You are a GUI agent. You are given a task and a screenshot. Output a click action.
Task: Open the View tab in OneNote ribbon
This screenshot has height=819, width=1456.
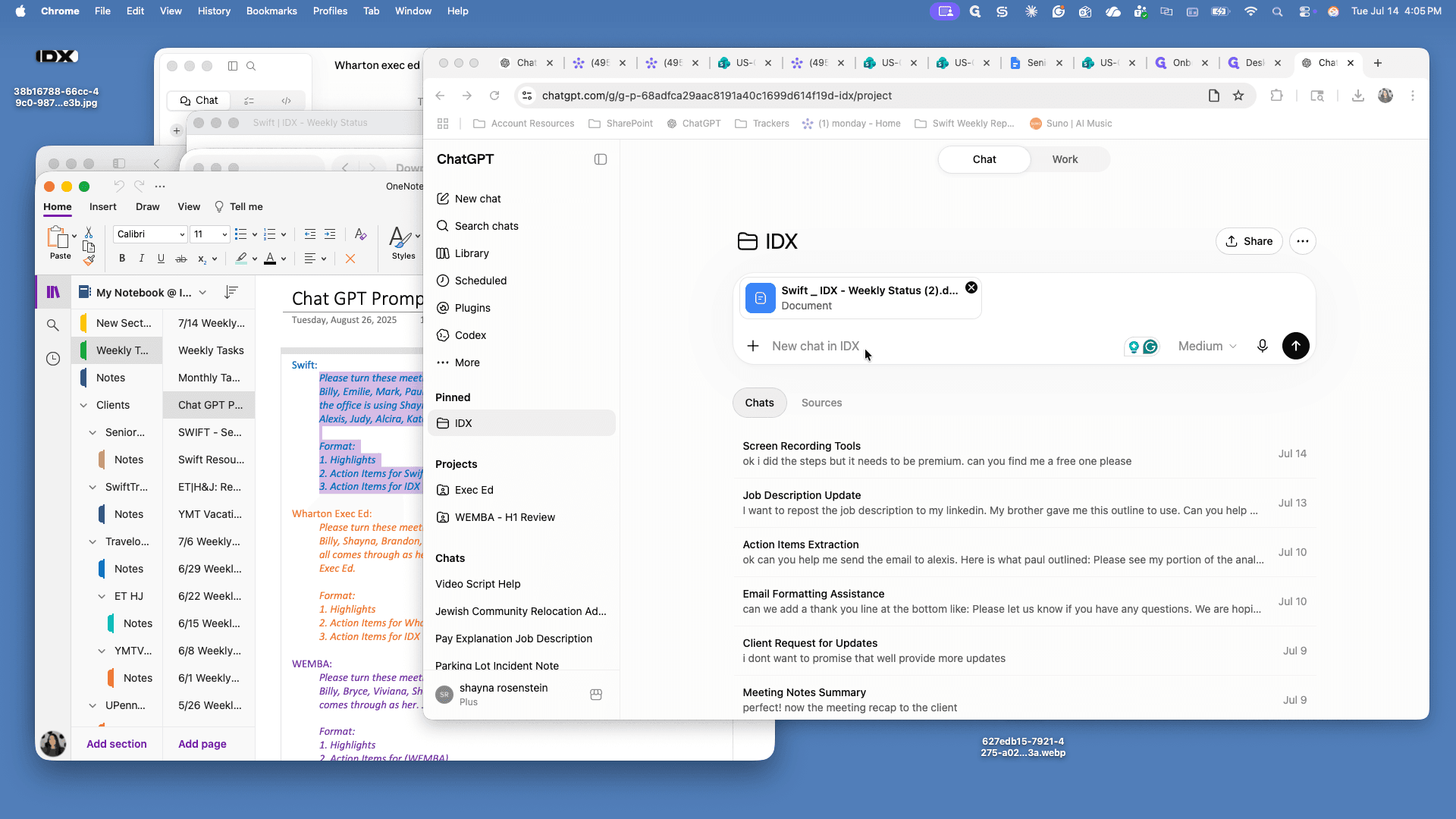pyautogui.click(x=189, y=206)
